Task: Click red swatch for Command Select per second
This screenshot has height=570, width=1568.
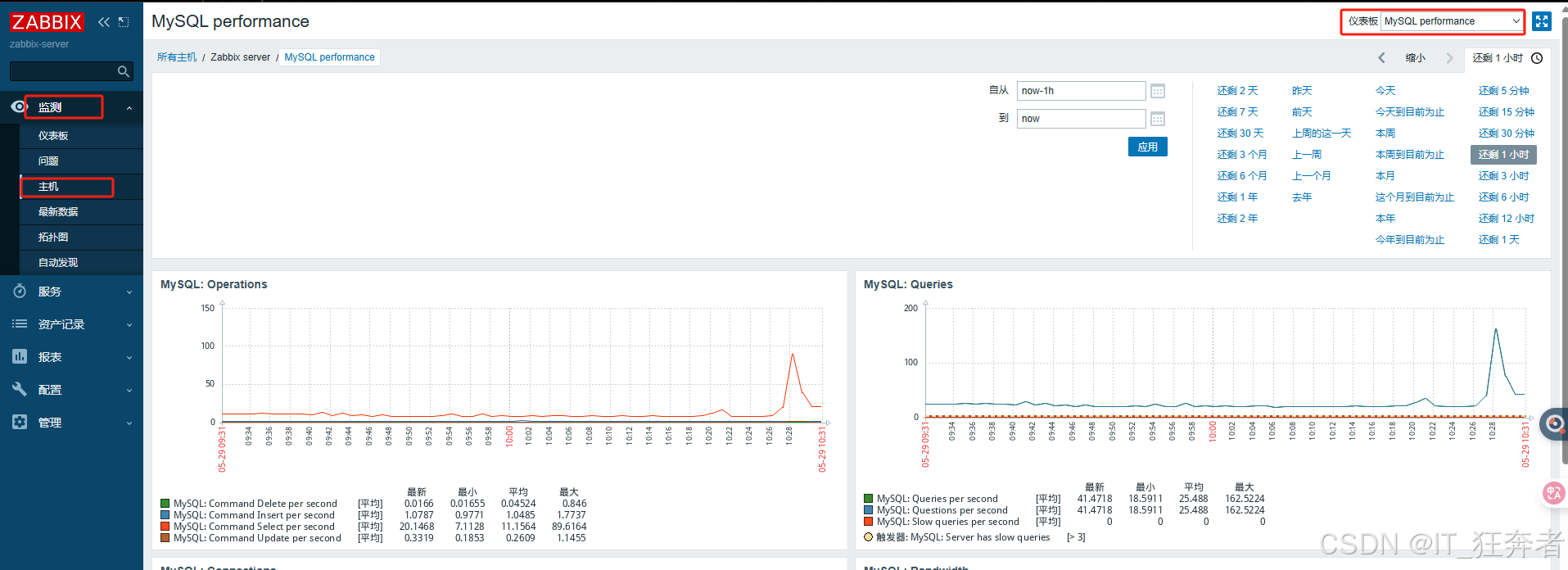Action: (x=165, y=527)
